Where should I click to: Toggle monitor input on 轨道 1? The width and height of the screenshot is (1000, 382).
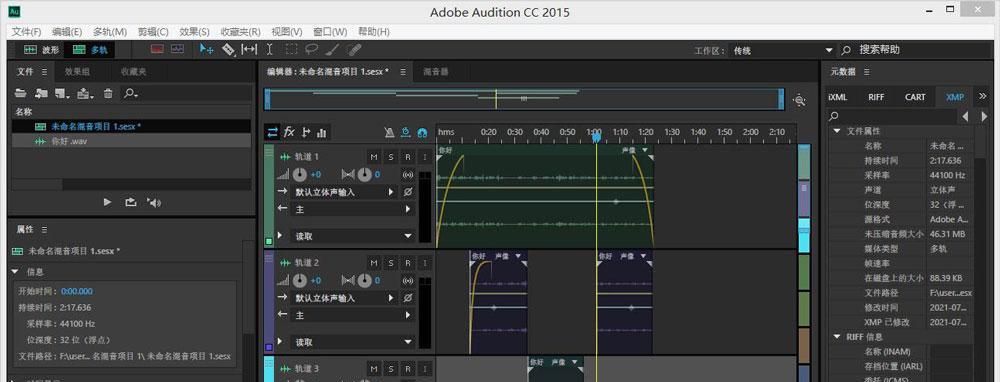point(424,157)
